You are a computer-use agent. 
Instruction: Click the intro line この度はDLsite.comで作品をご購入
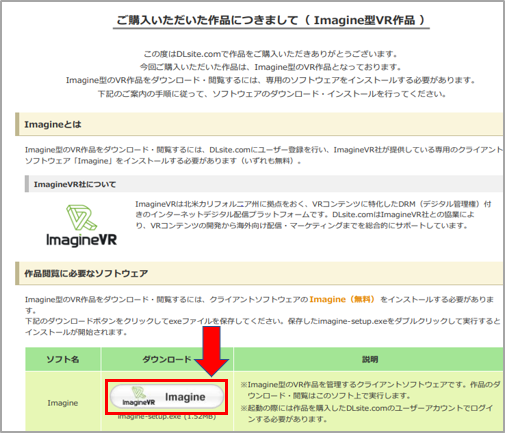point(271,54)
